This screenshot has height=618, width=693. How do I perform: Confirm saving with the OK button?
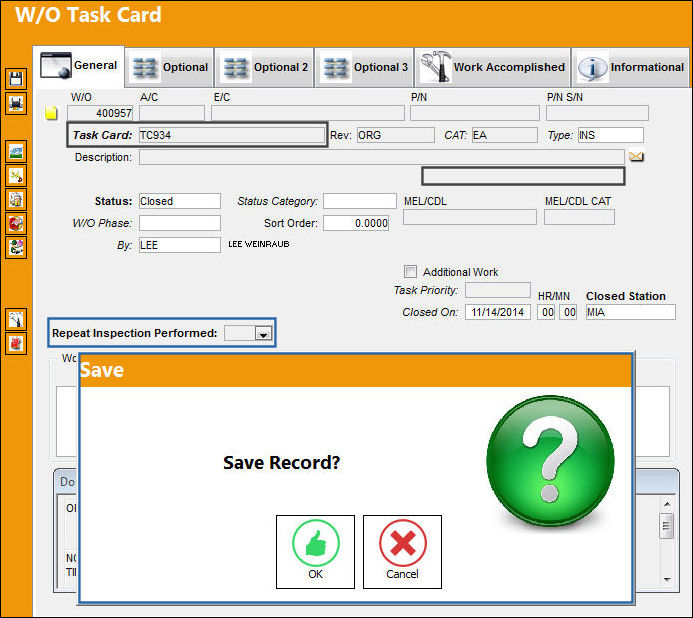[316, 552]
